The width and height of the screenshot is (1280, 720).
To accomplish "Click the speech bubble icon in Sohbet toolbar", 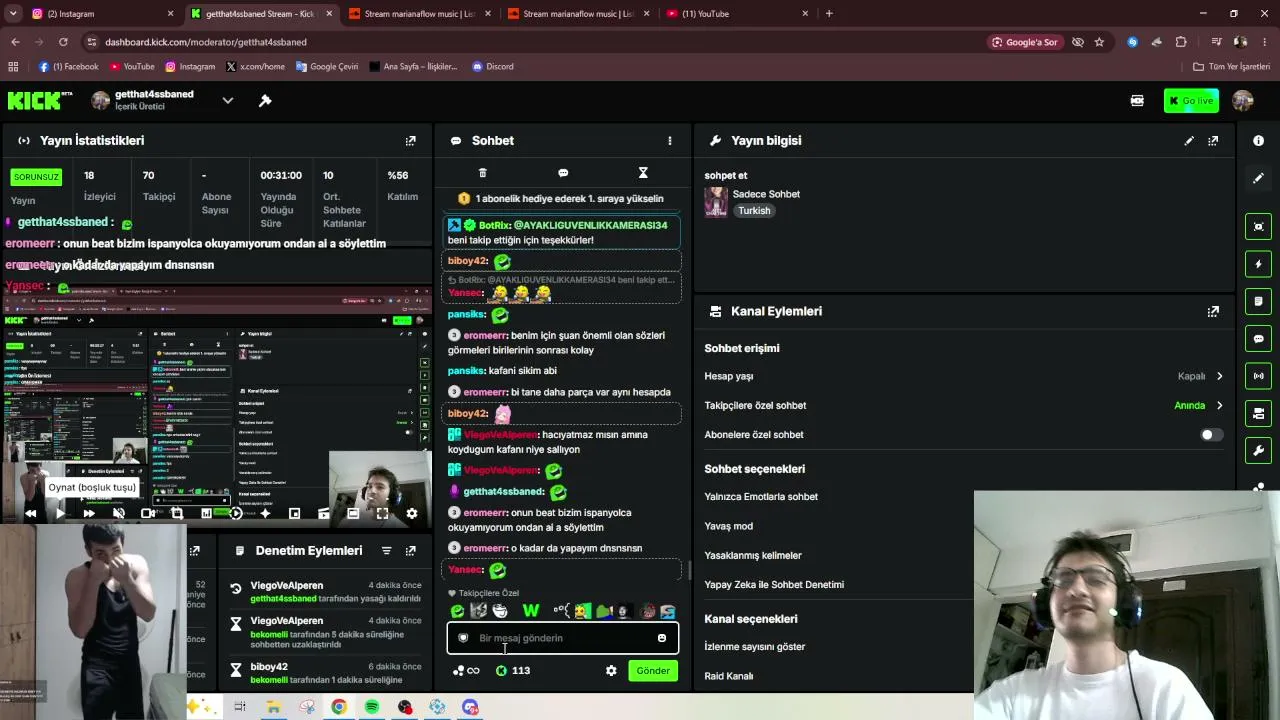I will pos(563,173).
